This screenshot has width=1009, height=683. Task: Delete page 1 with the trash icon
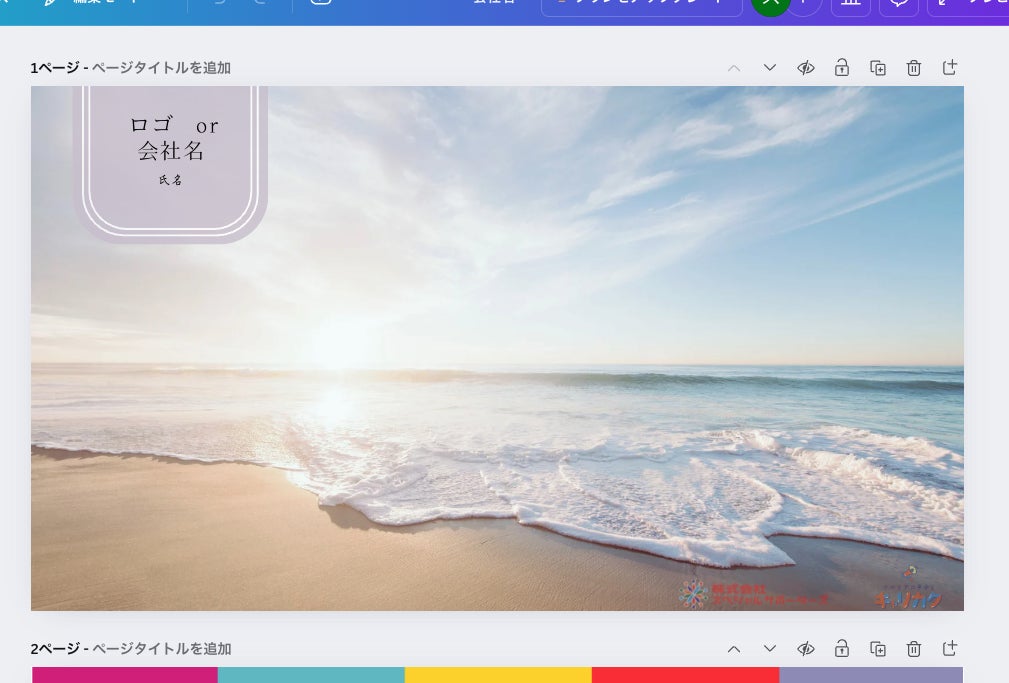coord(914,68)
